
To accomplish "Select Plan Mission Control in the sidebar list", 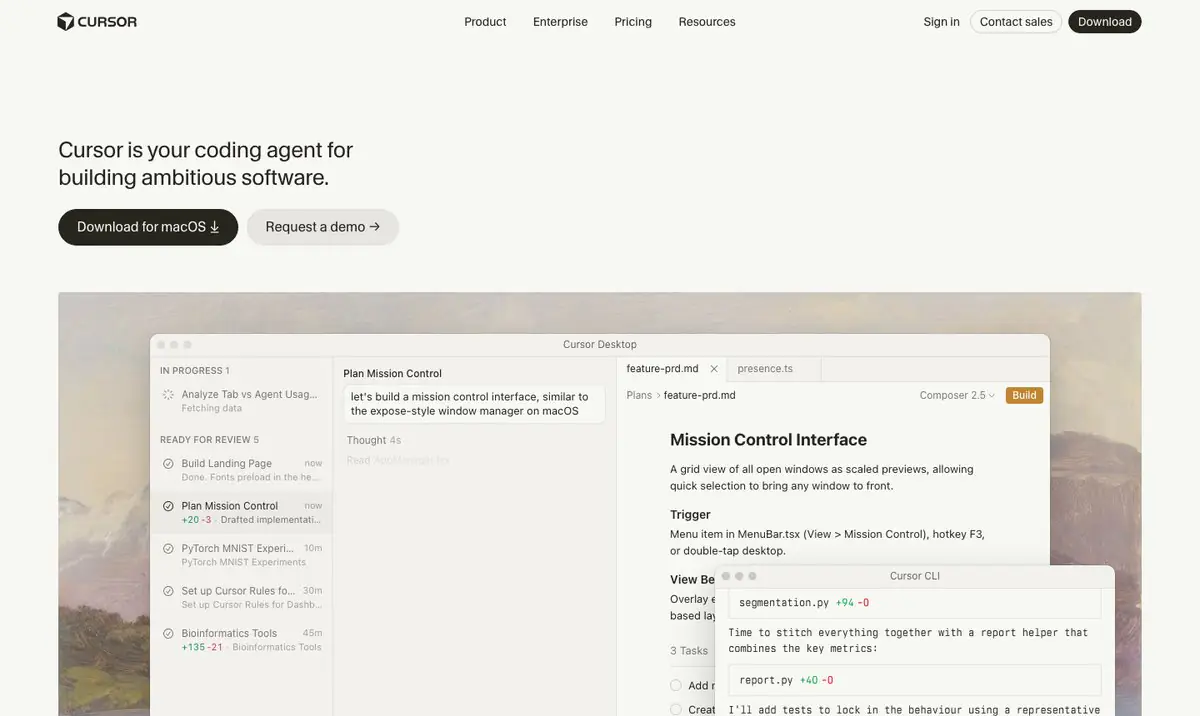I will (241, 512).
